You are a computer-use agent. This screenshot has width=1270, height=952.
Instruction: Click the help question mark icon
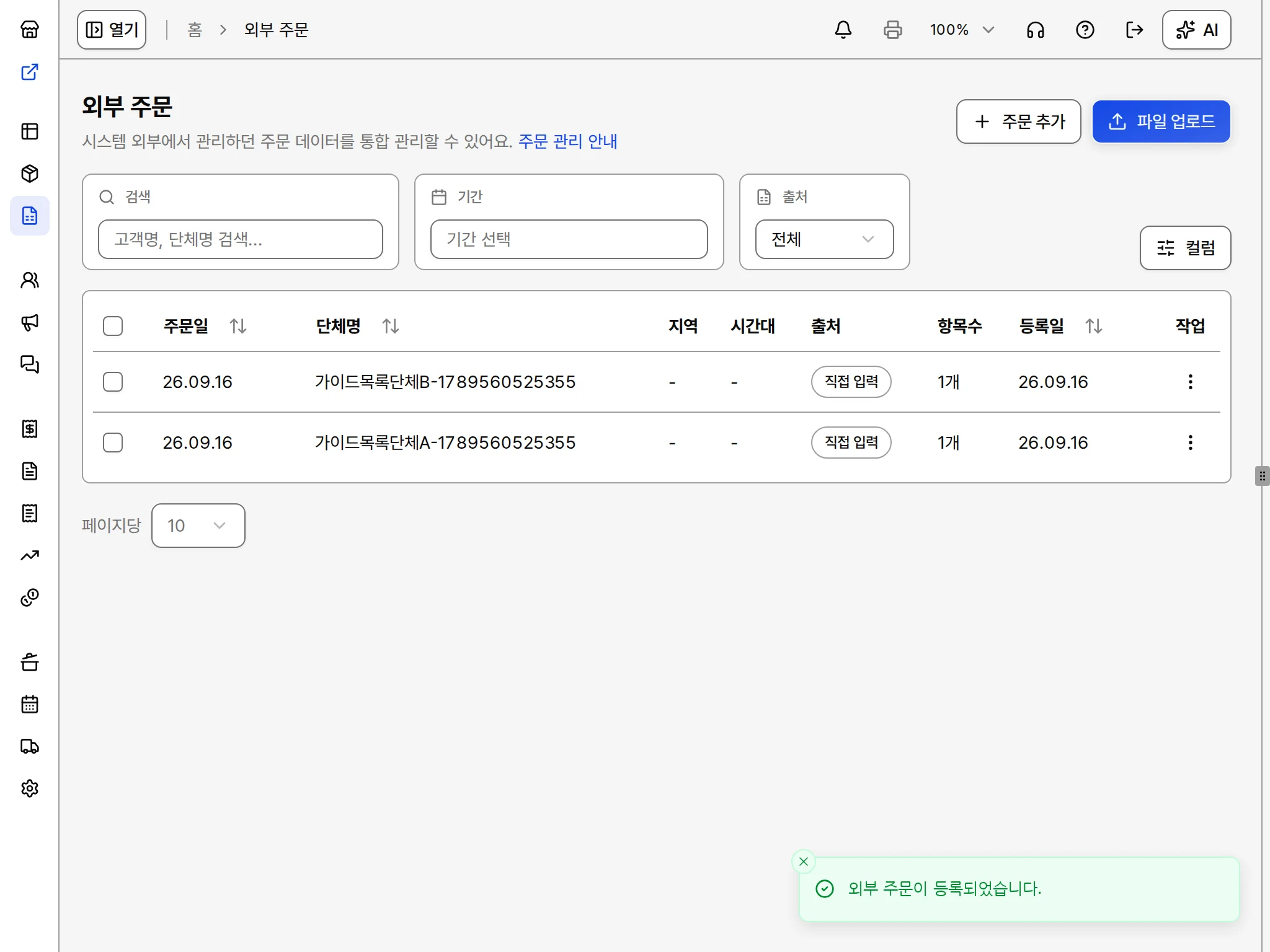pyautogui.click(x=1085, y=30)
